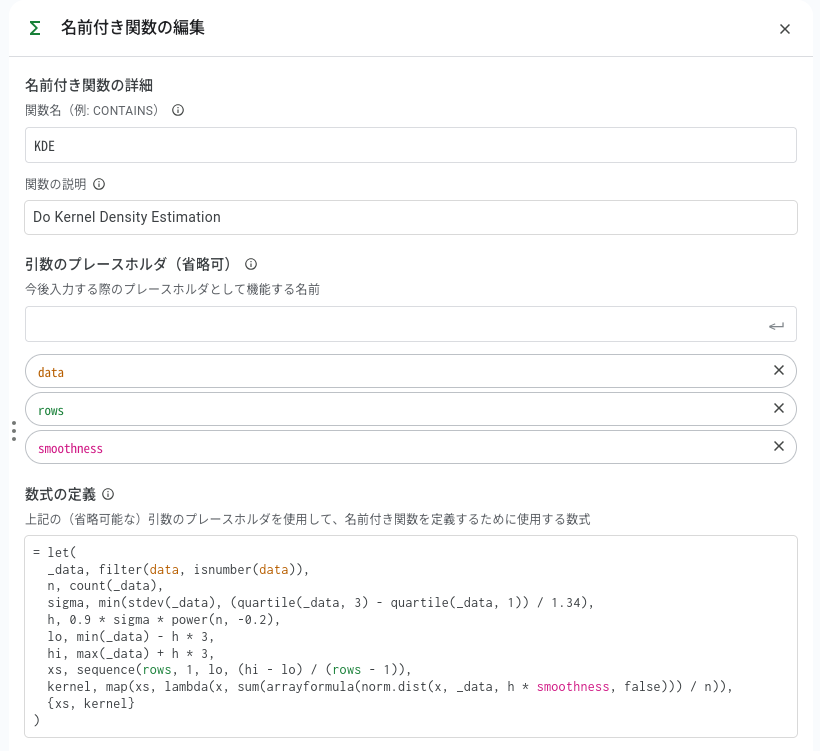Click the '= let(' line in the formula
Viewport: 820px width, 751px height.
(54, 552)
